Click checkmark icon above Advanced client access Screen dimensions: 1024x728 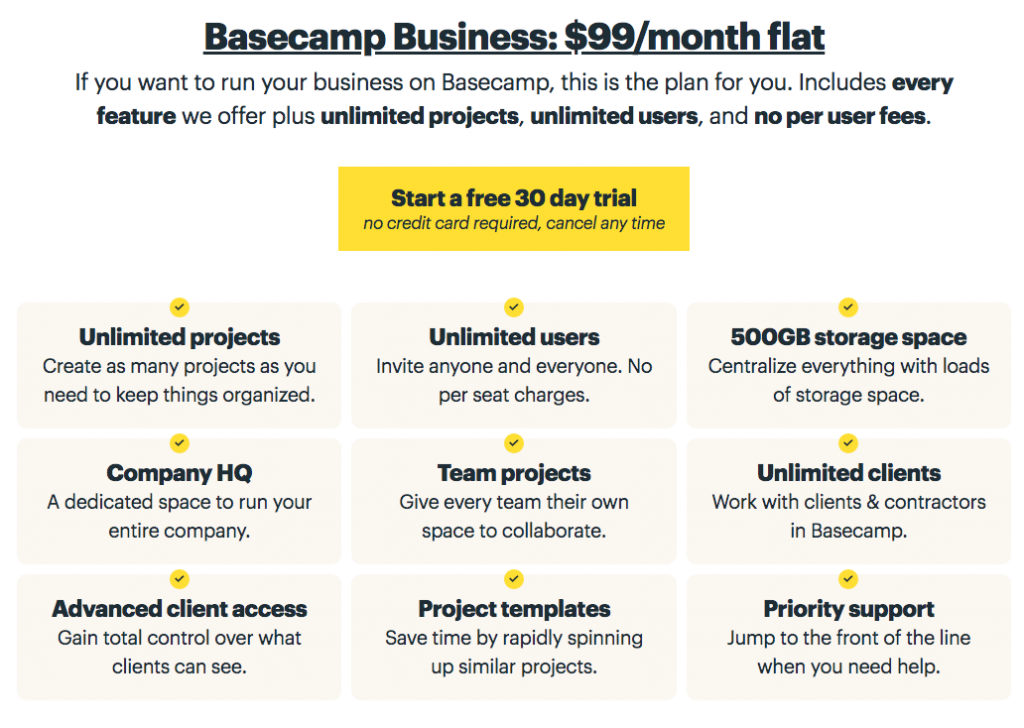(x=180, y=579)
